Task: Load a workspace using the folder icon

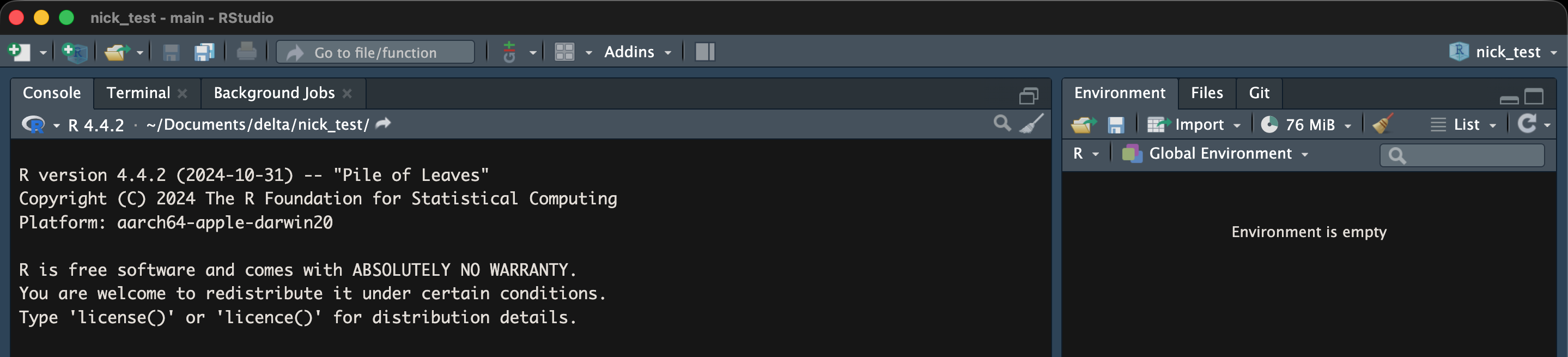Action: click(x=1083, y=125)
